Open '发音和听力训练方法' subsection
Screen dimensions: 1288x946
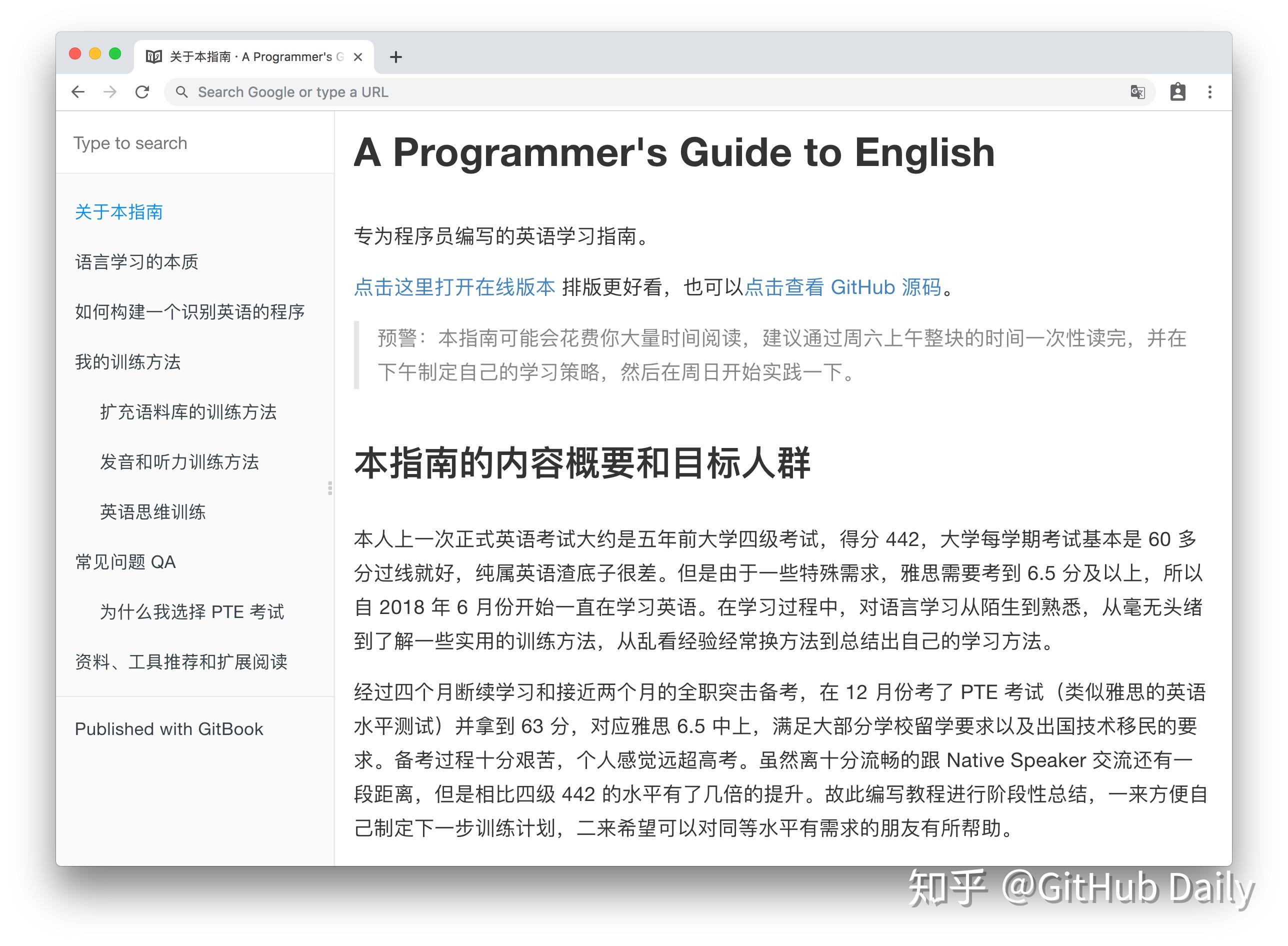pos(179,462)
